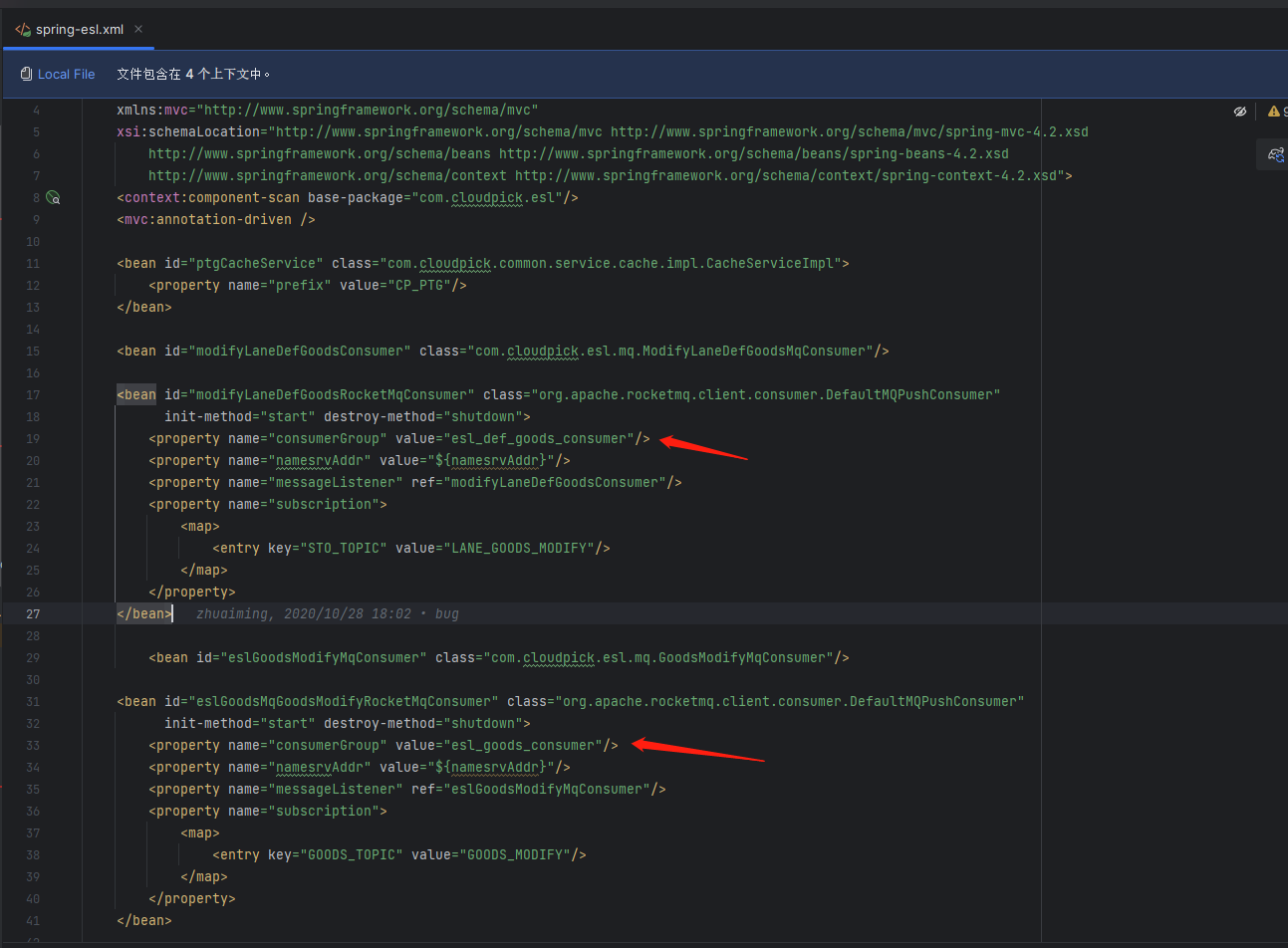This screenshot has height=948, width=1288.
Task: Click ModifyLaneDefGoodsMqConsumer class name on line 15
Action: [x=754, y=351]
